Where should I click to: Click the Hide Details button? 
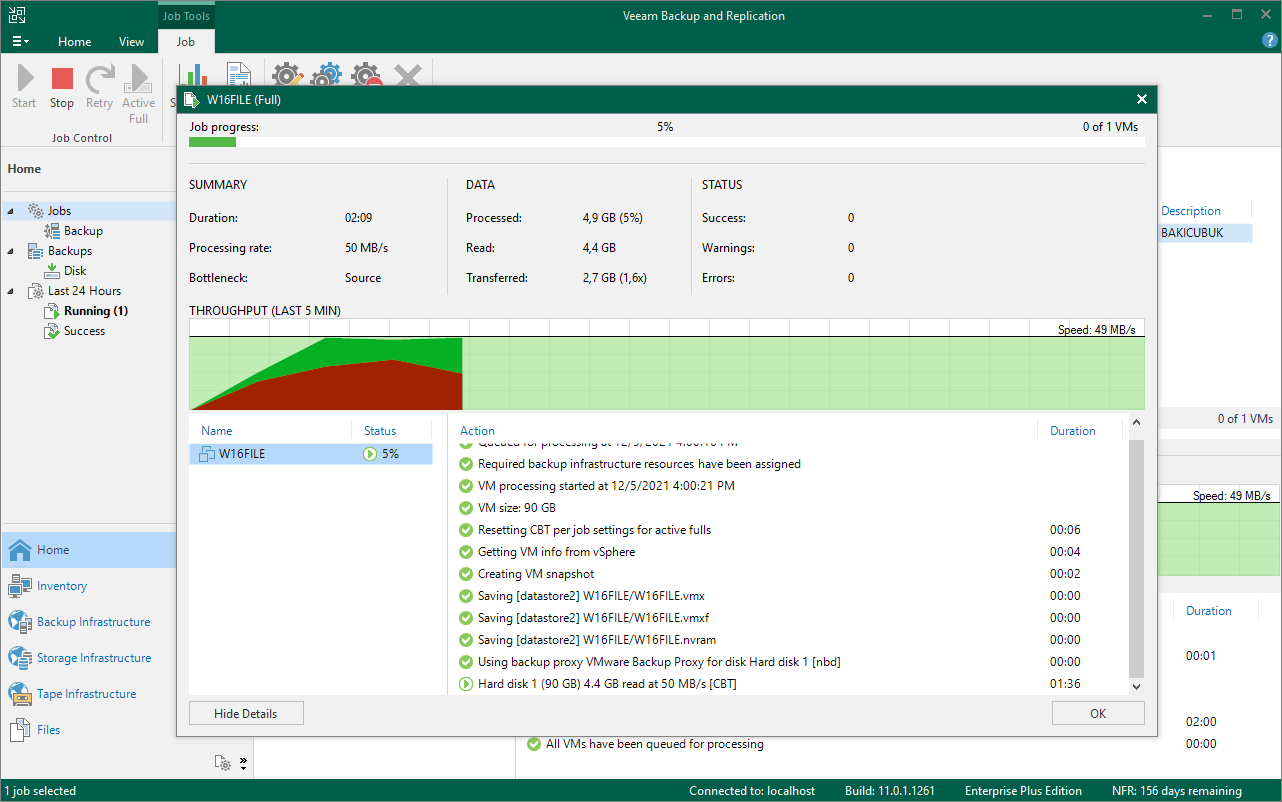[246, 713]
